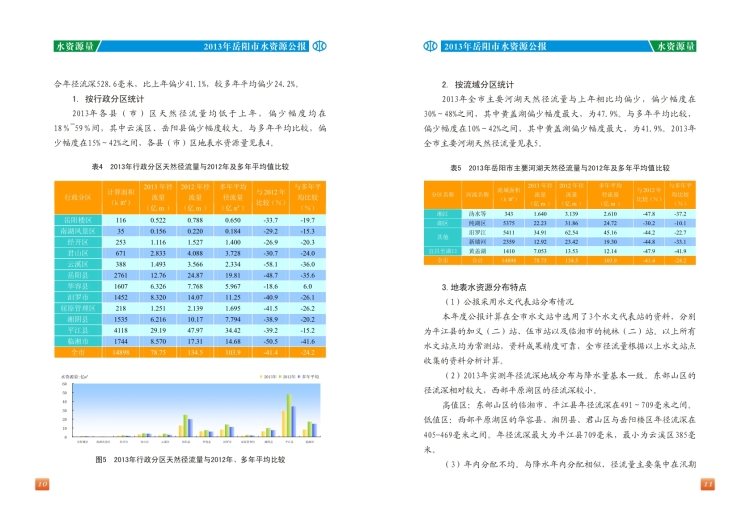Click the '华容县' row label in Table 4

[78, 286]
